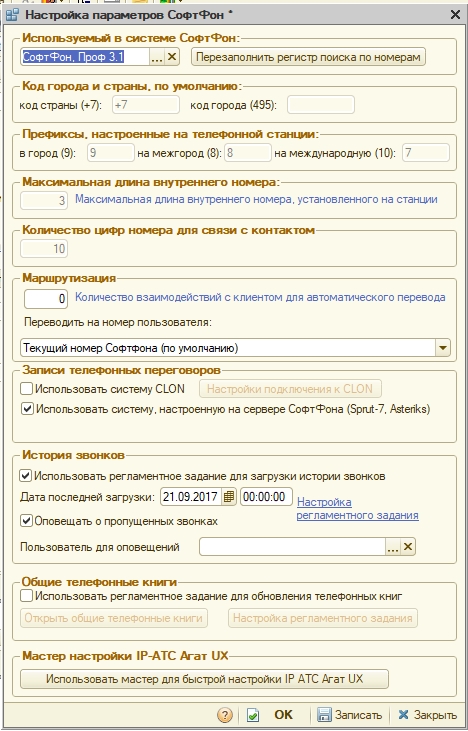The height and width of the screenshot is (731, 468).
Task: Toggle Оповещать о пропущенных звонках checkbox
Action: click(x=26, y=521)
